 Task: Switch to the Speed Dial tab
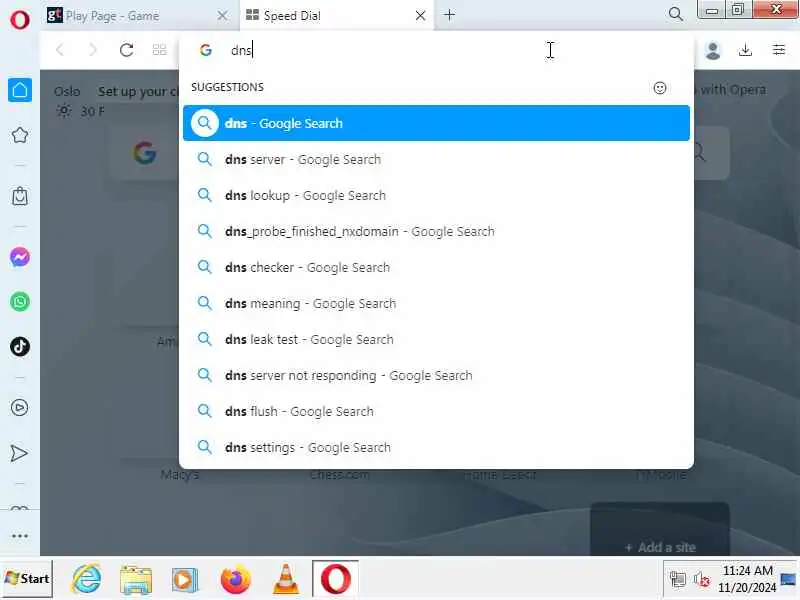tap(337, 16)
